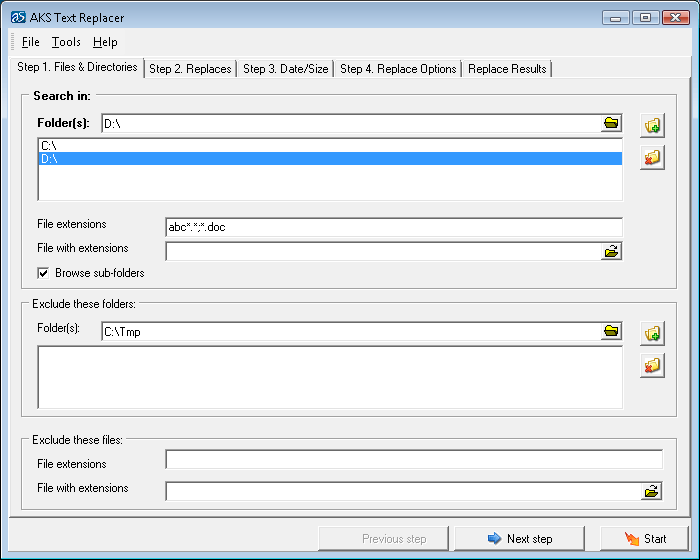The height and width of the screenshot is (560, 700).
Task: Toggle the Browse sub-folders checkbox
Action: click(43, 273)
